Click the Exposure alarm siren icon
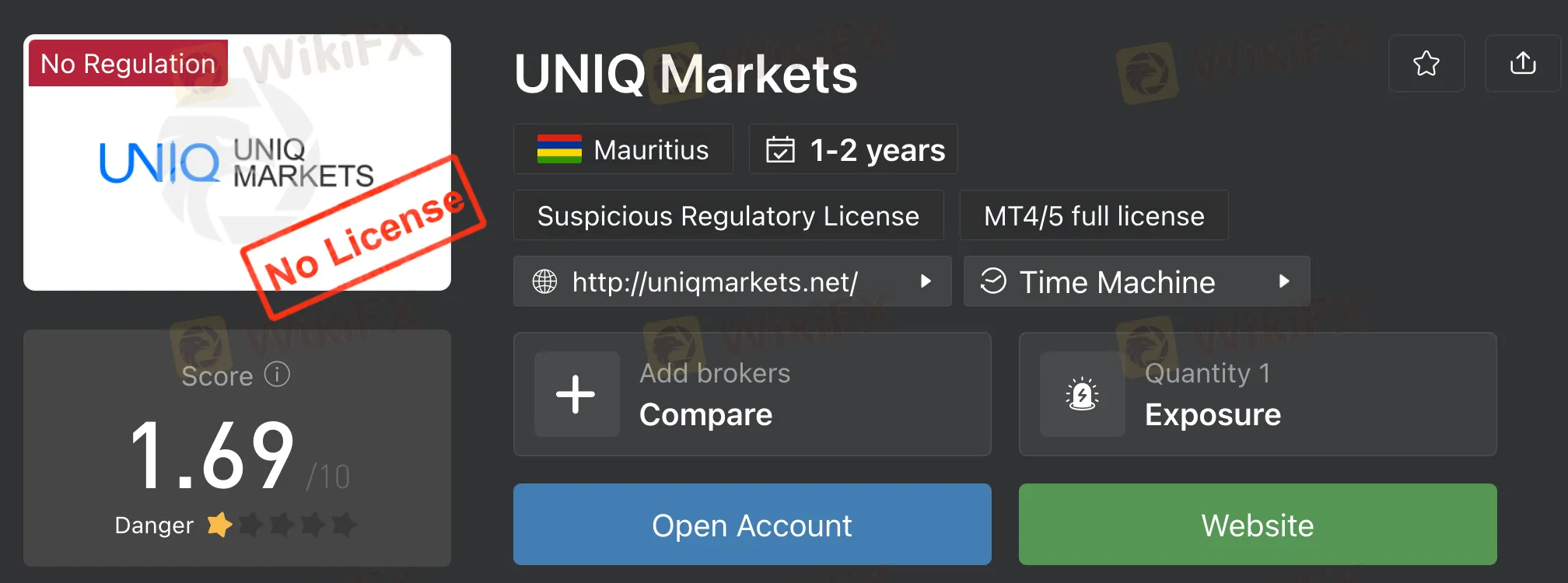 coord(1082,394)
